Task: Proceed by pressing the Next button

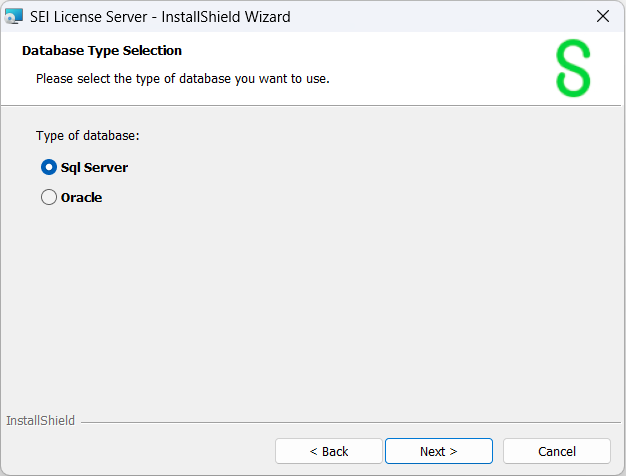Action: pos(438,451)
